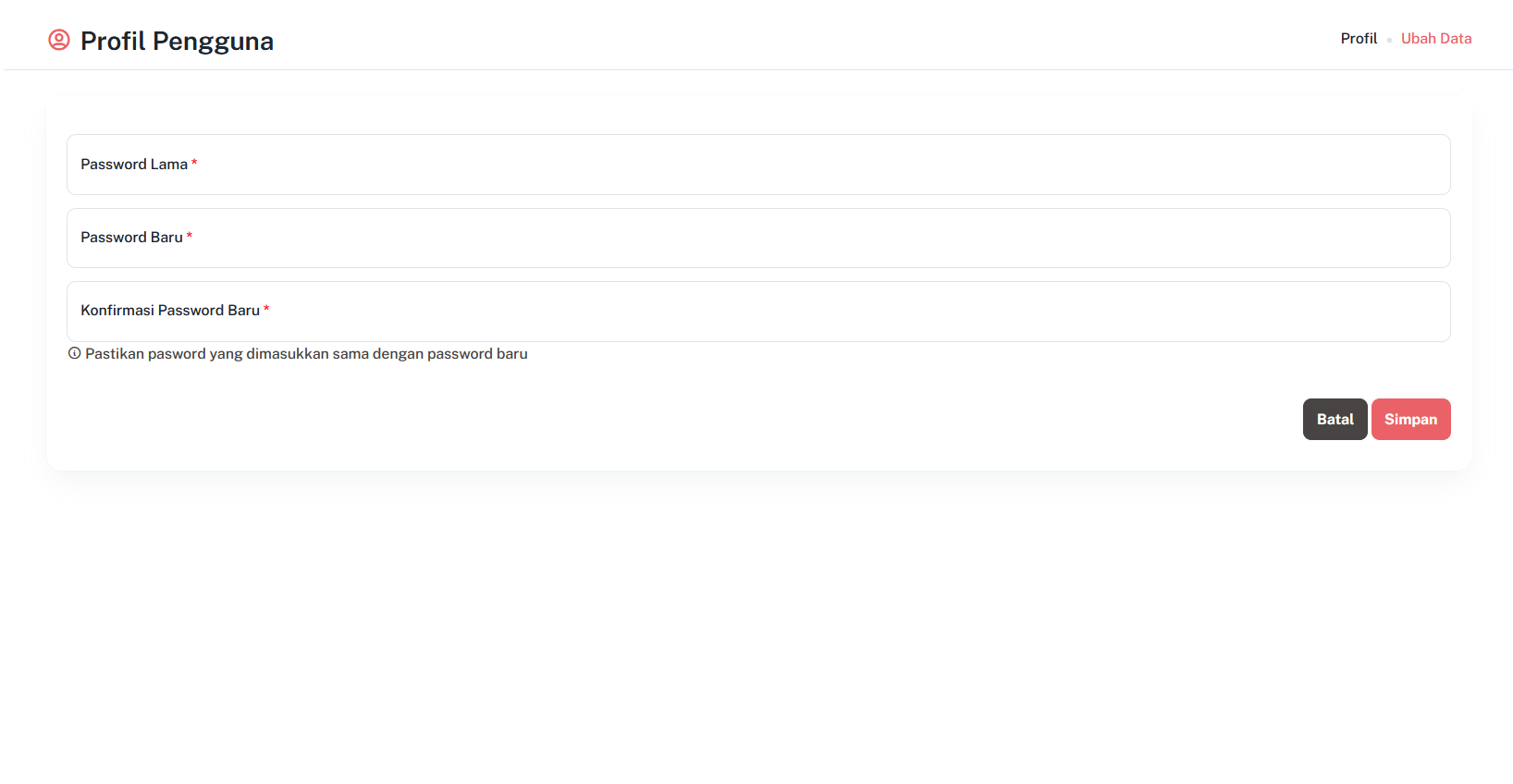Click the Batal button
The height and width of the screenshot is (784, 1513).
click(x=1335, y=420)
